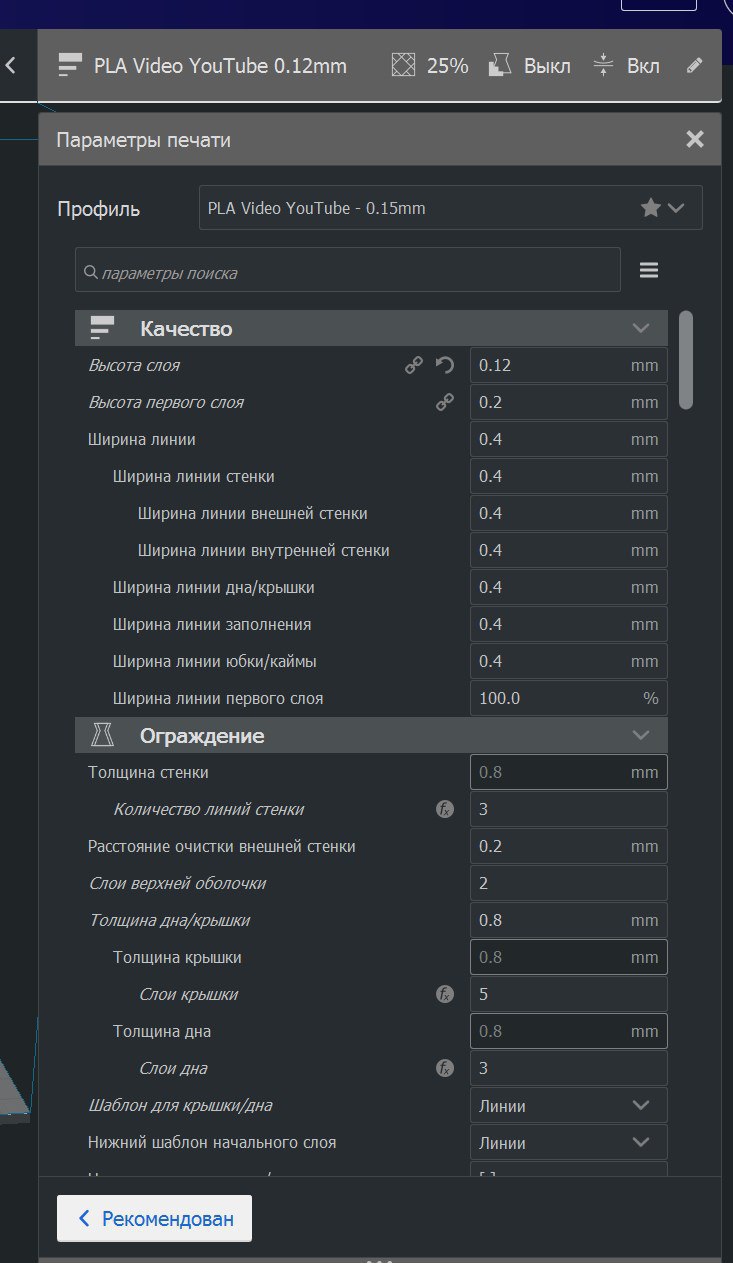Click the Толщина стенки value field
Screen dimensions: 733x1263
point(569,772)
